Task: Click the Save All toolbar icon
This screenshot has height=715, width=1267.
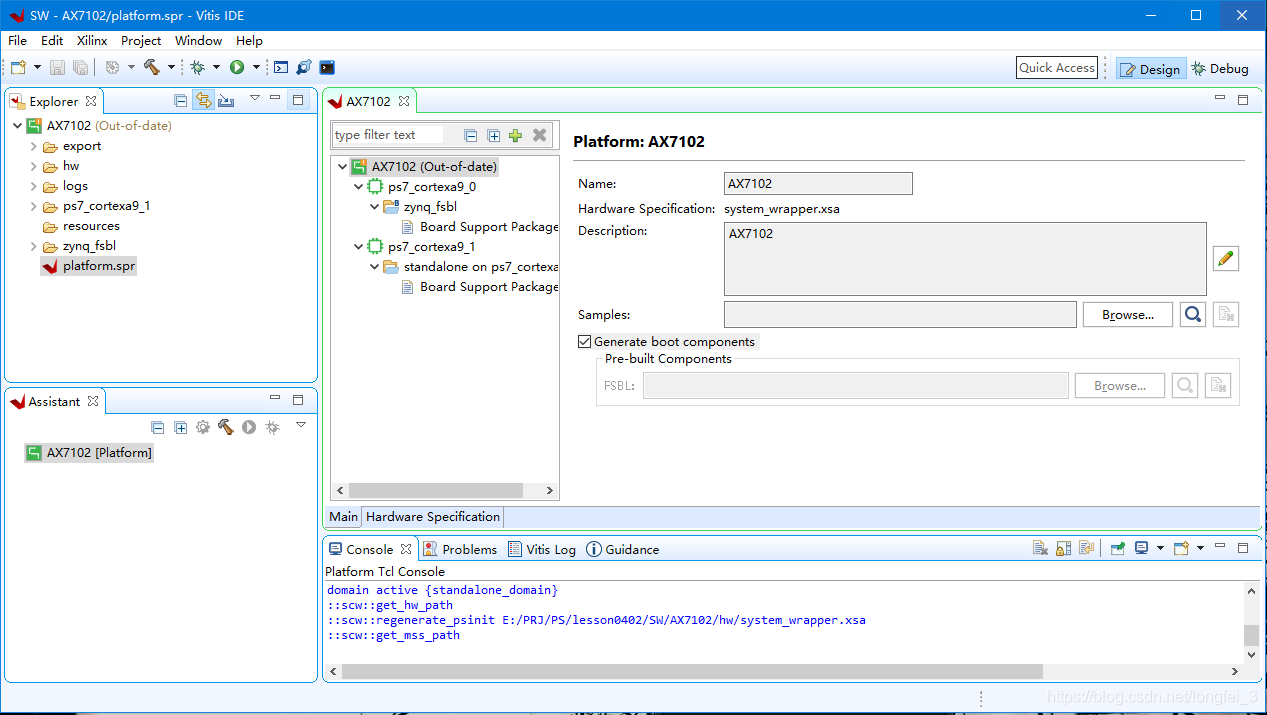Action: pos(80,67)
